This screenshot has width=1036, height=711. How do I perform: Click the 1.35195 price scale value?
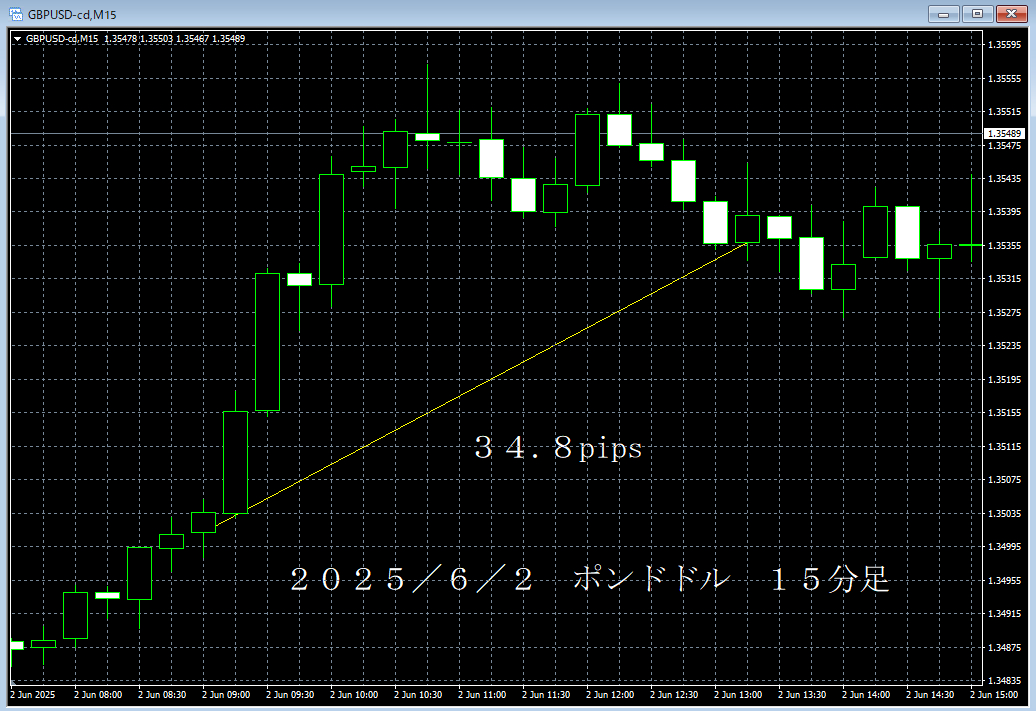1004,379
